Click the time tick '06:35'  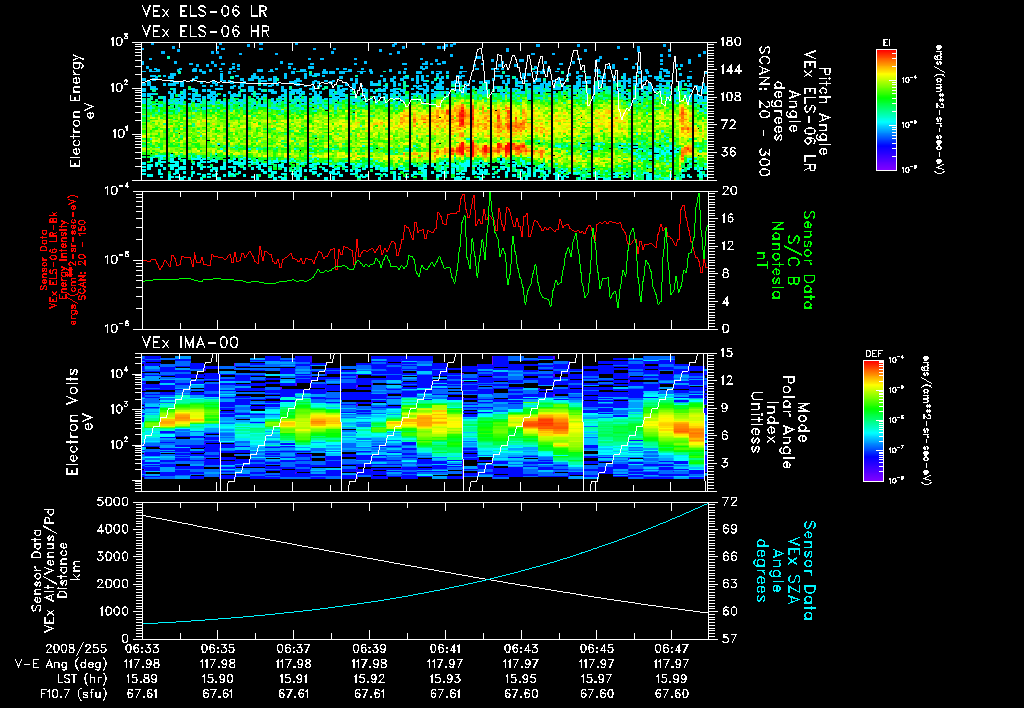pyautogui.click(x=217, y=649)
